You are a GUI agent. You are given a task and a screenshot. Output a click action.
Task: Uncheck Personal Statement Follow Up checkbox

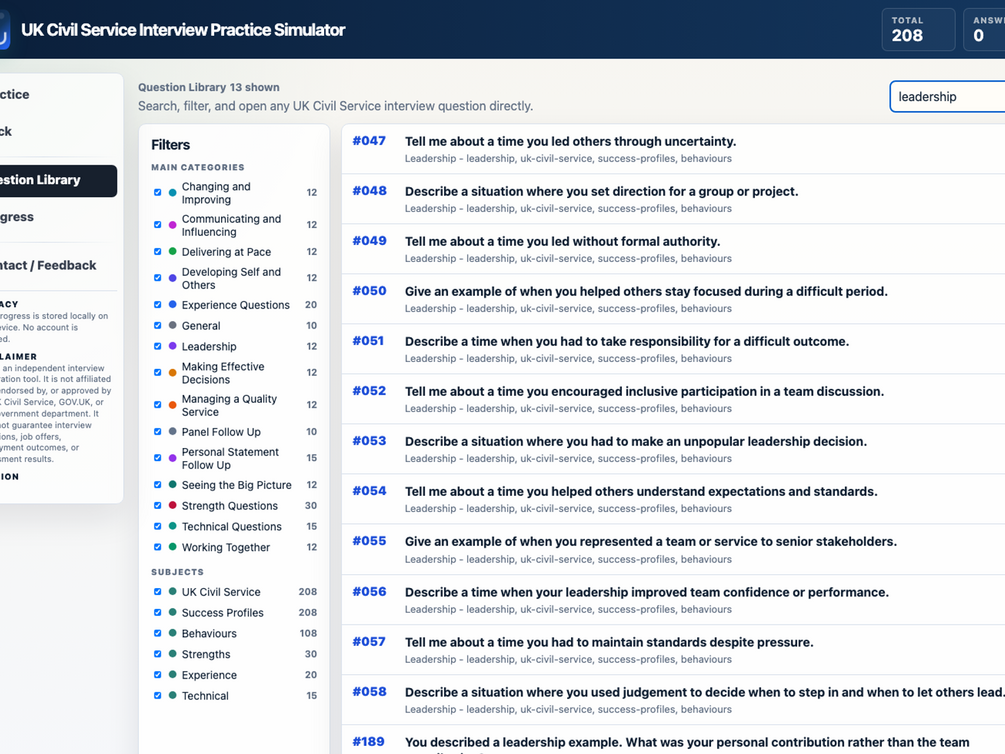[158, 458]
